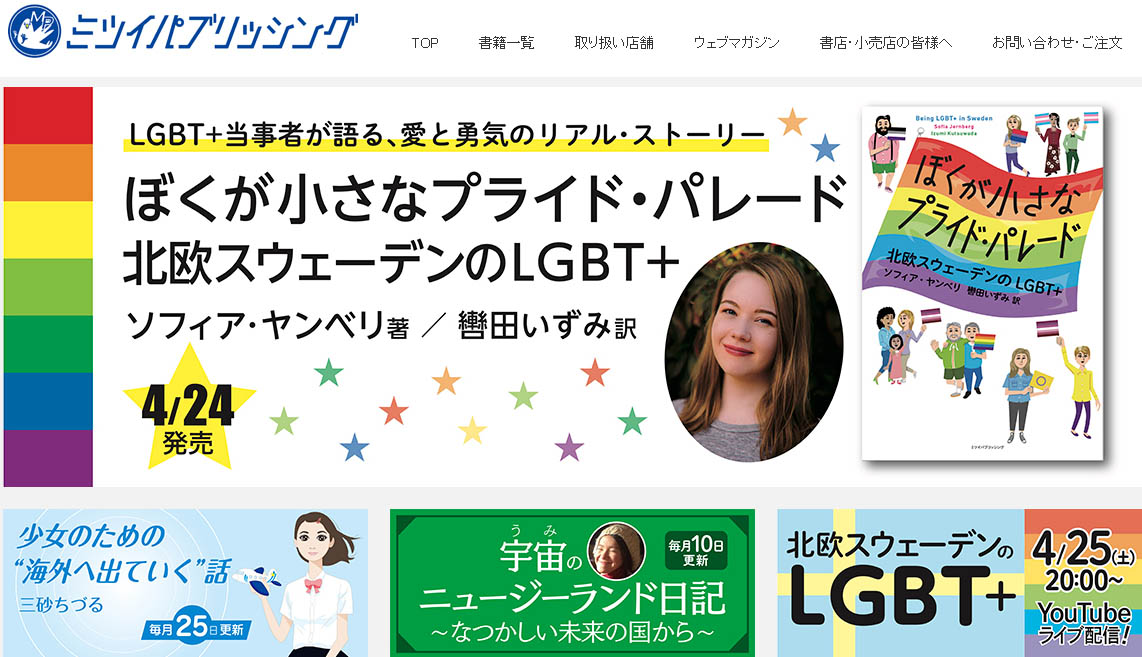
Task: Go to お問い合わせ・ご注文 page
Action: pyautogui.click(x=1057, y=43)
